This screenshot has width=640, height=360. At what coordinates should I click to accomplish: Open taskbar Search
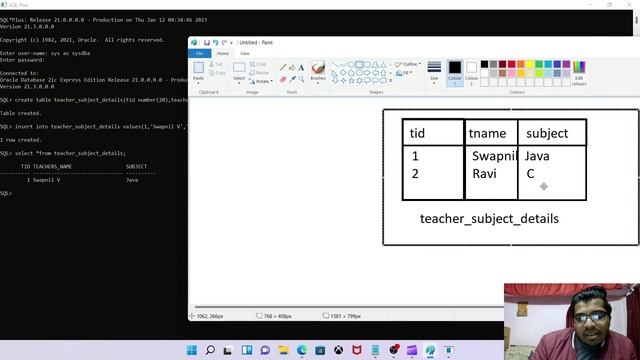pyautogui.click(x=210, y=350)
